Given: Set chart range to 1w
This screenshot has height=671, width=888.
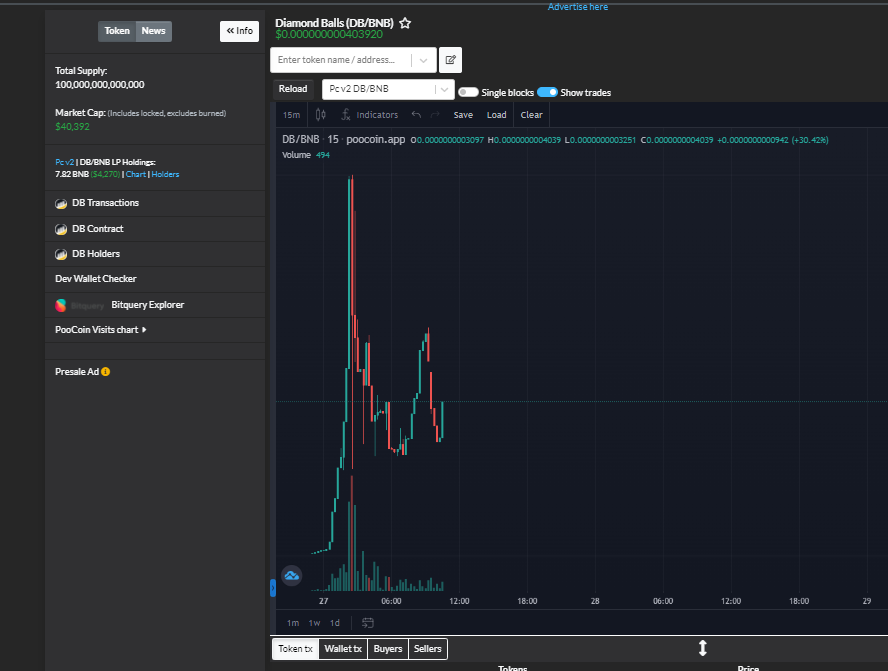Looking at the screenshot, I should (314, 623).
